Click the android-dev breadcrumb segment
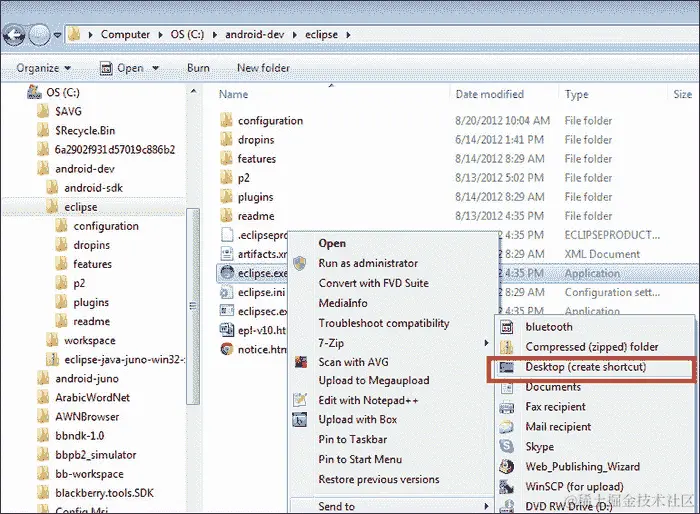Image resolution: width=700 pixels, height=514 pixels. point(254,34)
